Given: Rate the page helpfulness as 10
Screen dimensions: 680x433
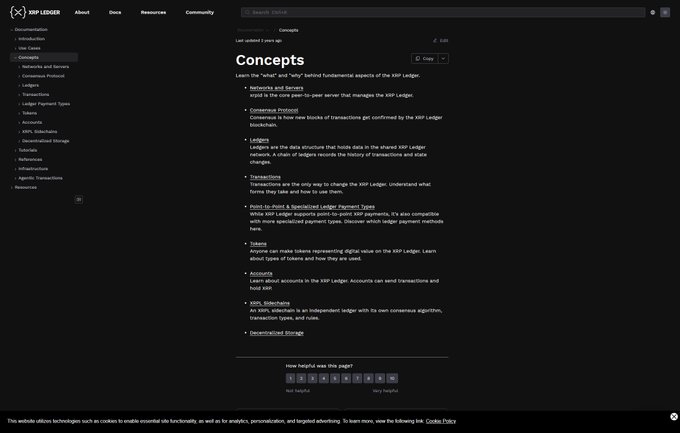Looking at the screenshot, I should pos(392,378).
